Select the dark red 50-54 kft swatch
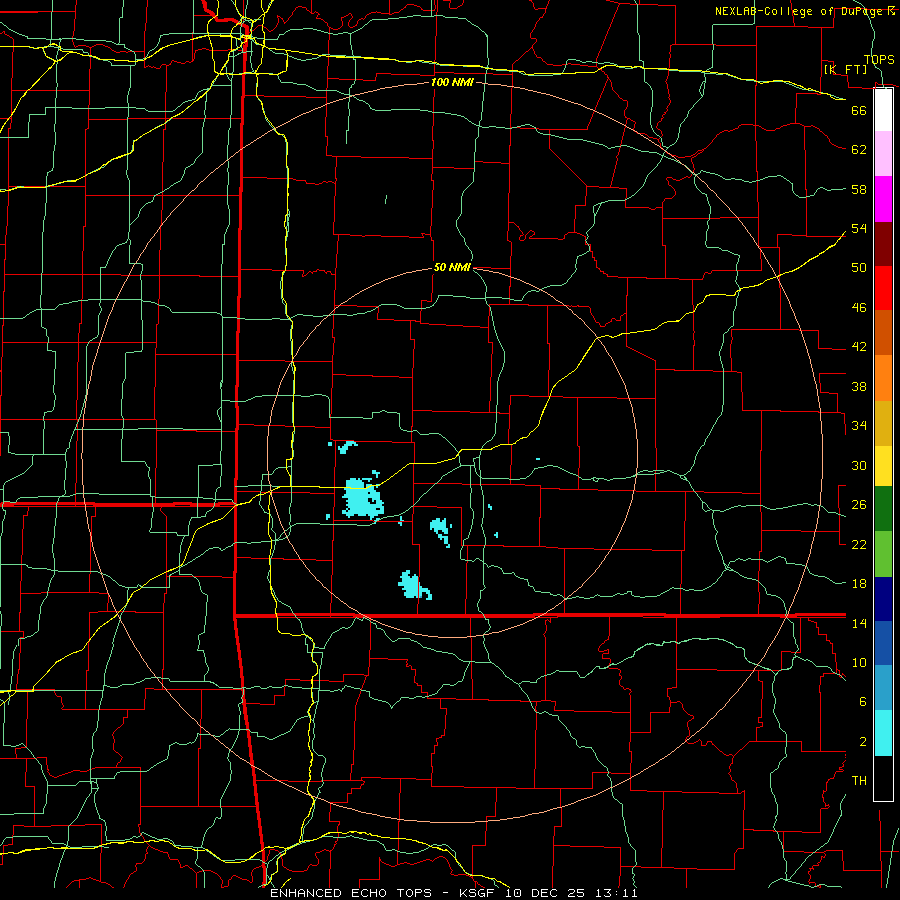Image resolution: width=900 pixels, height=900 pixels. [x=883, y=244]
